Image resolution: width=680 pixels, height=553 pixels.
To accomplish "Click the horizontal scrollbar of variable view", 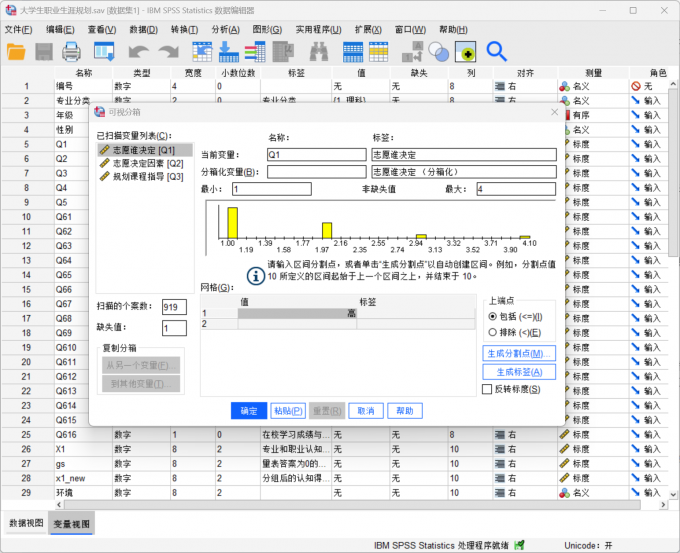I will coord(352,505).
